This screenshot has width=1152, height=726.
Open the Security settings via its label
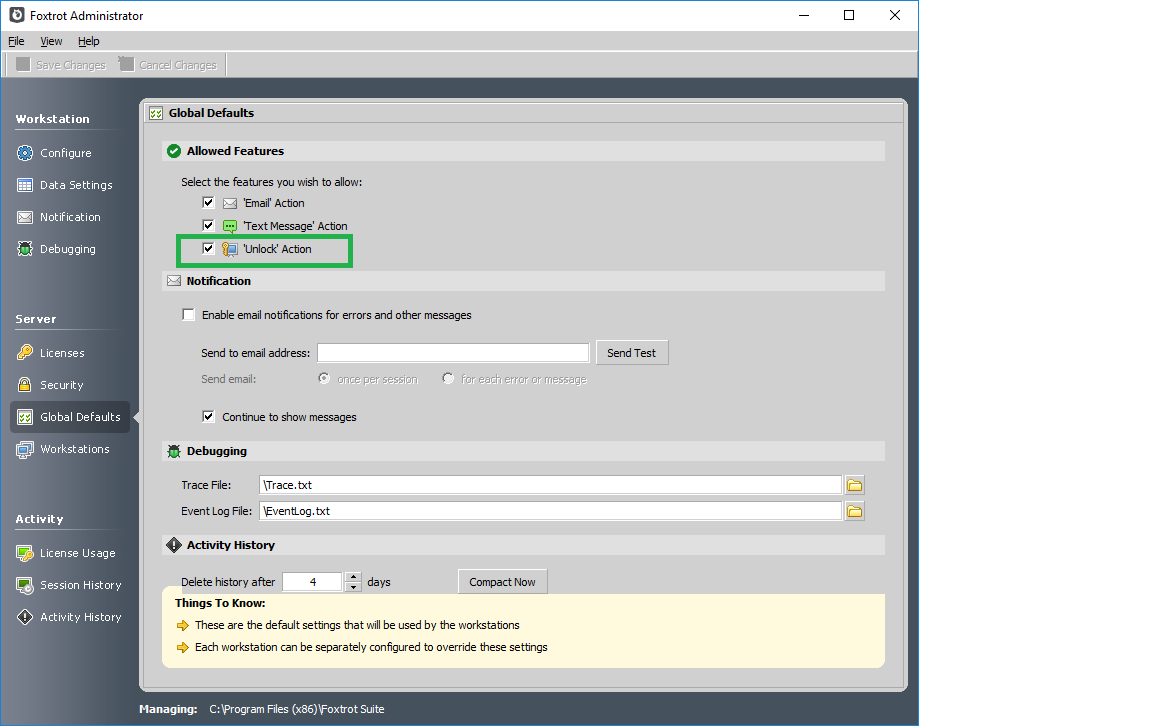pyautogui.click(x=62, y=385)
